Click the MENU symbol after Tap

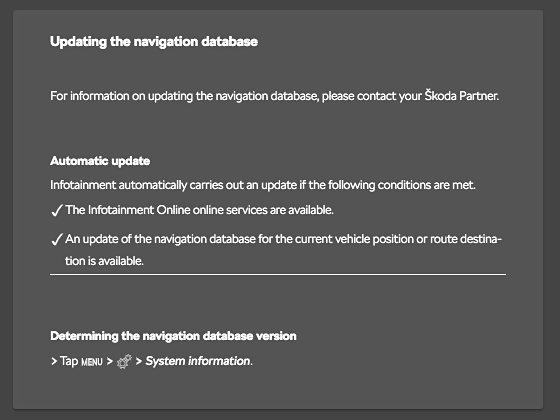pos(92,362)
